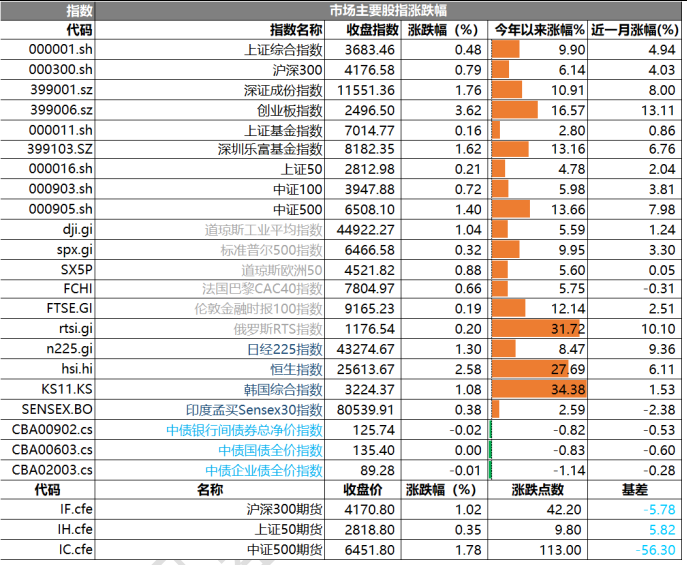Click the 近一月涨幅(%) column header
Image resolution: width=687 pixels, height=565 pixels.
tap(635, 30)
